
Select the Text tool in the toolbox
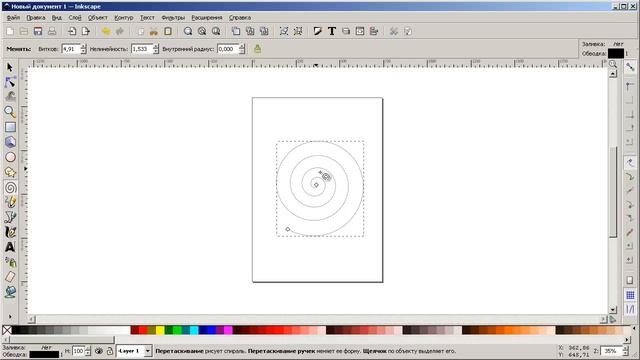coord(10,247)
